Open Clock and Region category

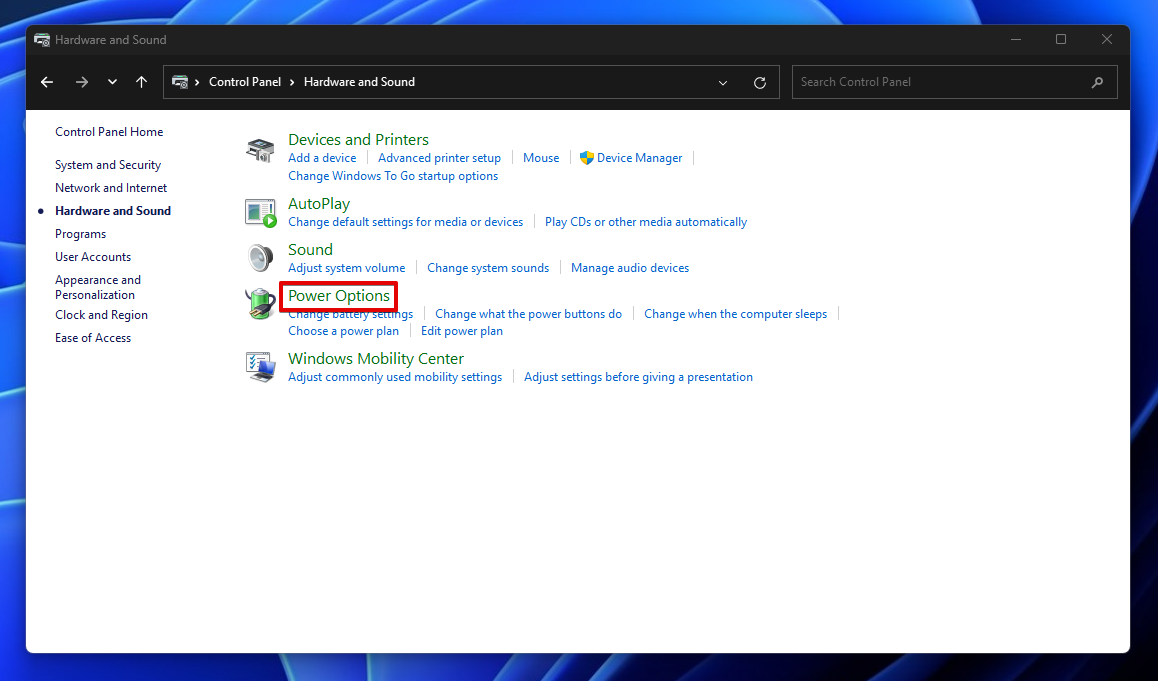(x=101, y=315)
